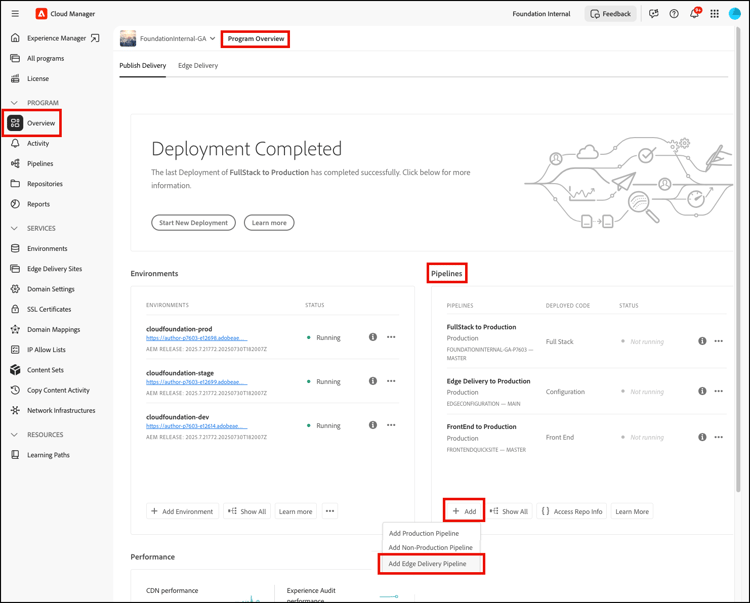This screenshot has height=603, width=750.
Task: Open Copy Content Activity in sidebar
Action: tap(58, 390)
